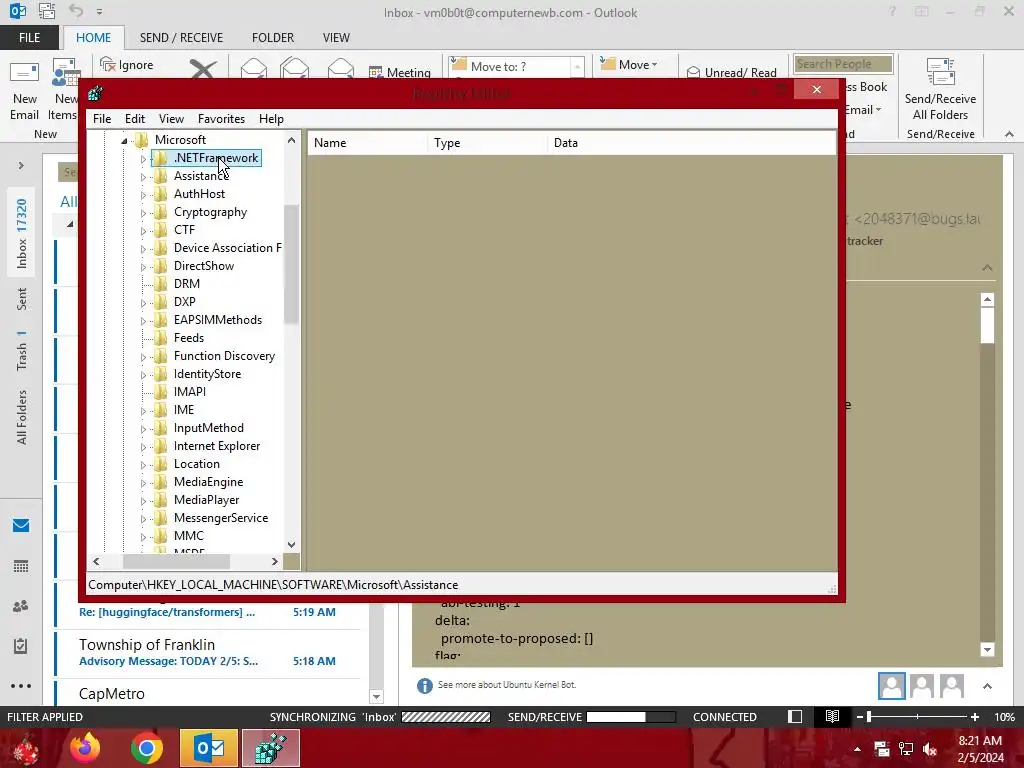Select the MessengerService registry key
The width and height of the screenshot is (1024, 768).
tap(220, 519)
